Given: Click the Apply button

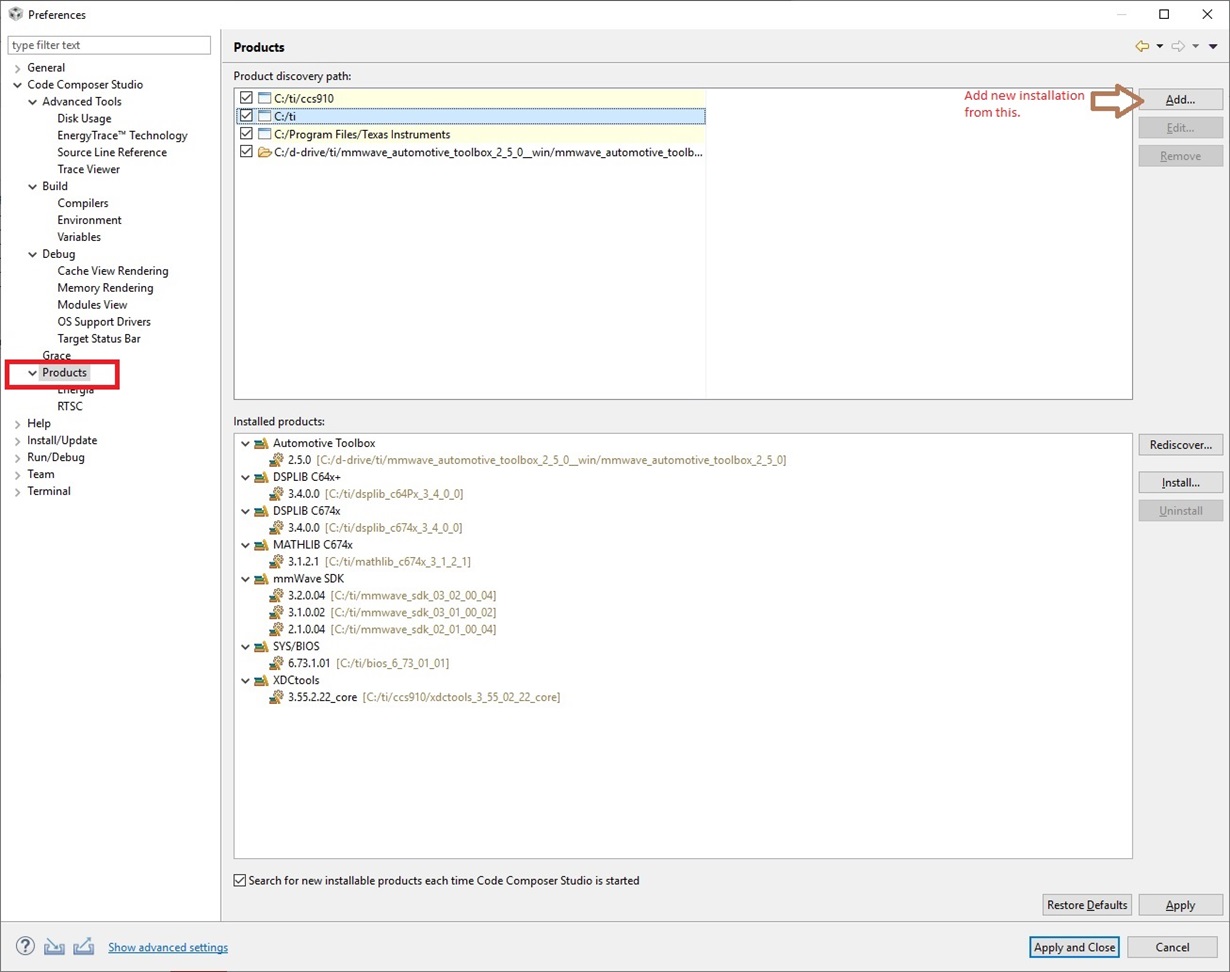Looking at the screenshot, I should point(1180,905).
